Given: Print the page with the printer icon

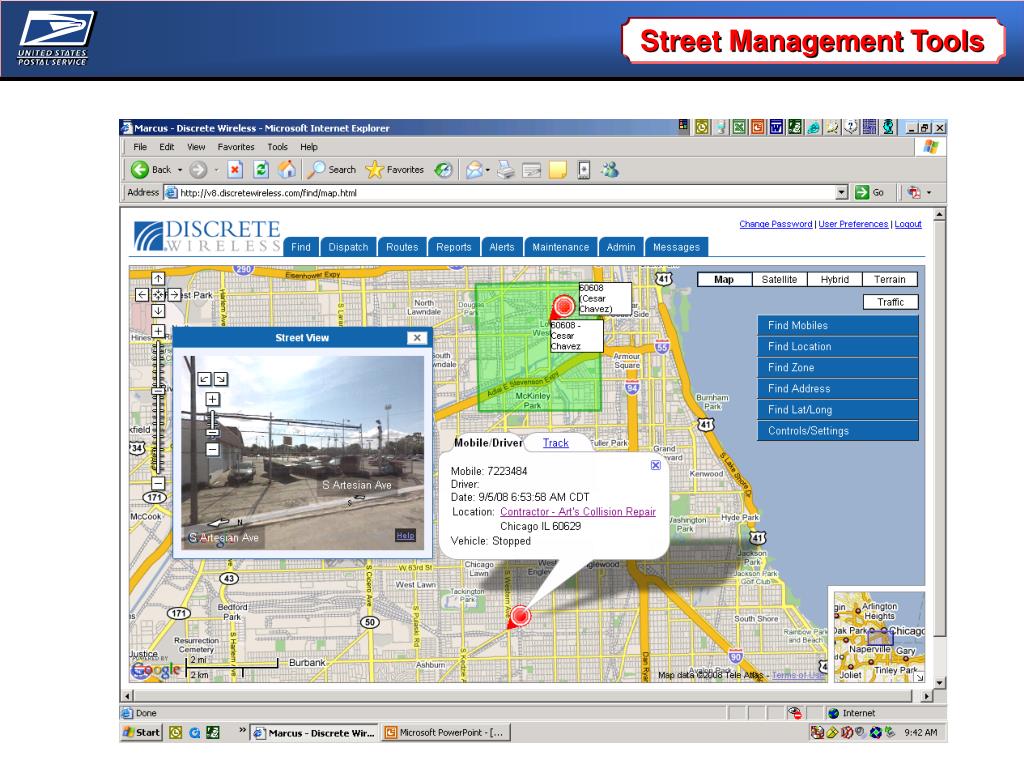Looking at the screenshot, I should [506, 170].
